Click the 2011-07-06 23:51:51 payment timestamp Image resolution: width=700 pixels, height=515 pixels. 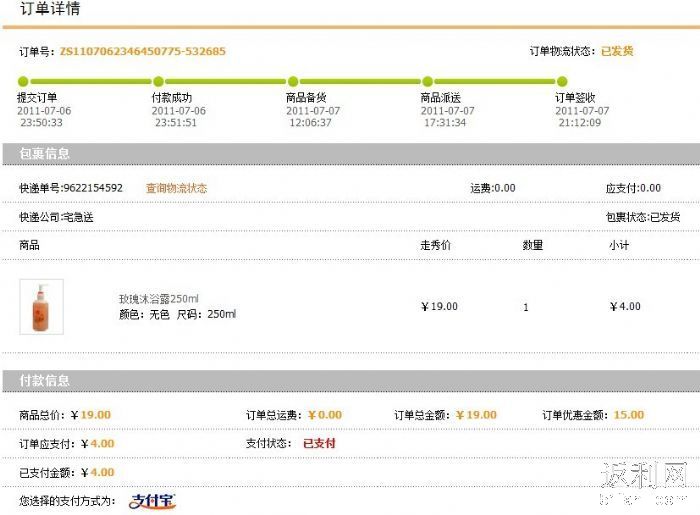179,116
